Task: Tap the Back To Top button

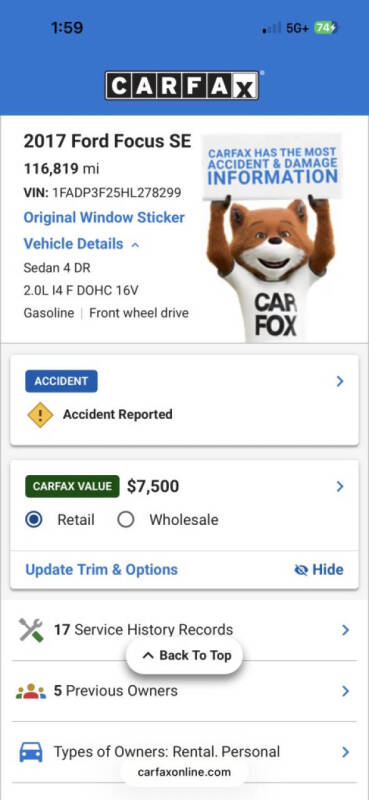Action: point(185,656)
